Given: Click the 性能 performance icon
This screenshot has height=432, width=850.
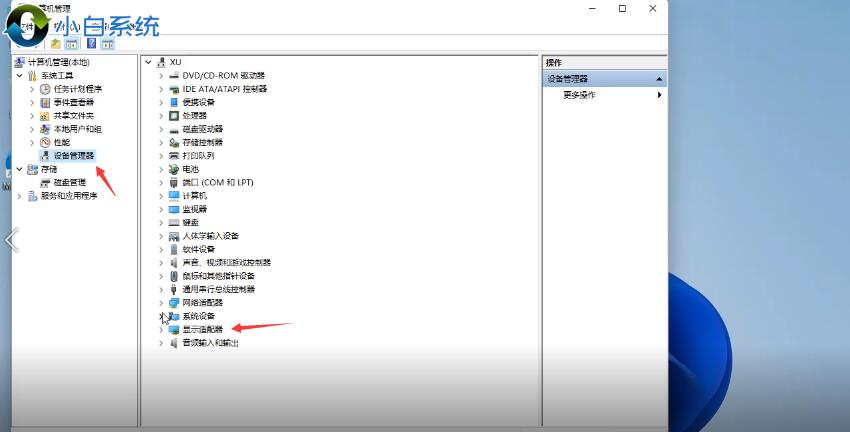Looking at the screenshot, I should point(45,142).
